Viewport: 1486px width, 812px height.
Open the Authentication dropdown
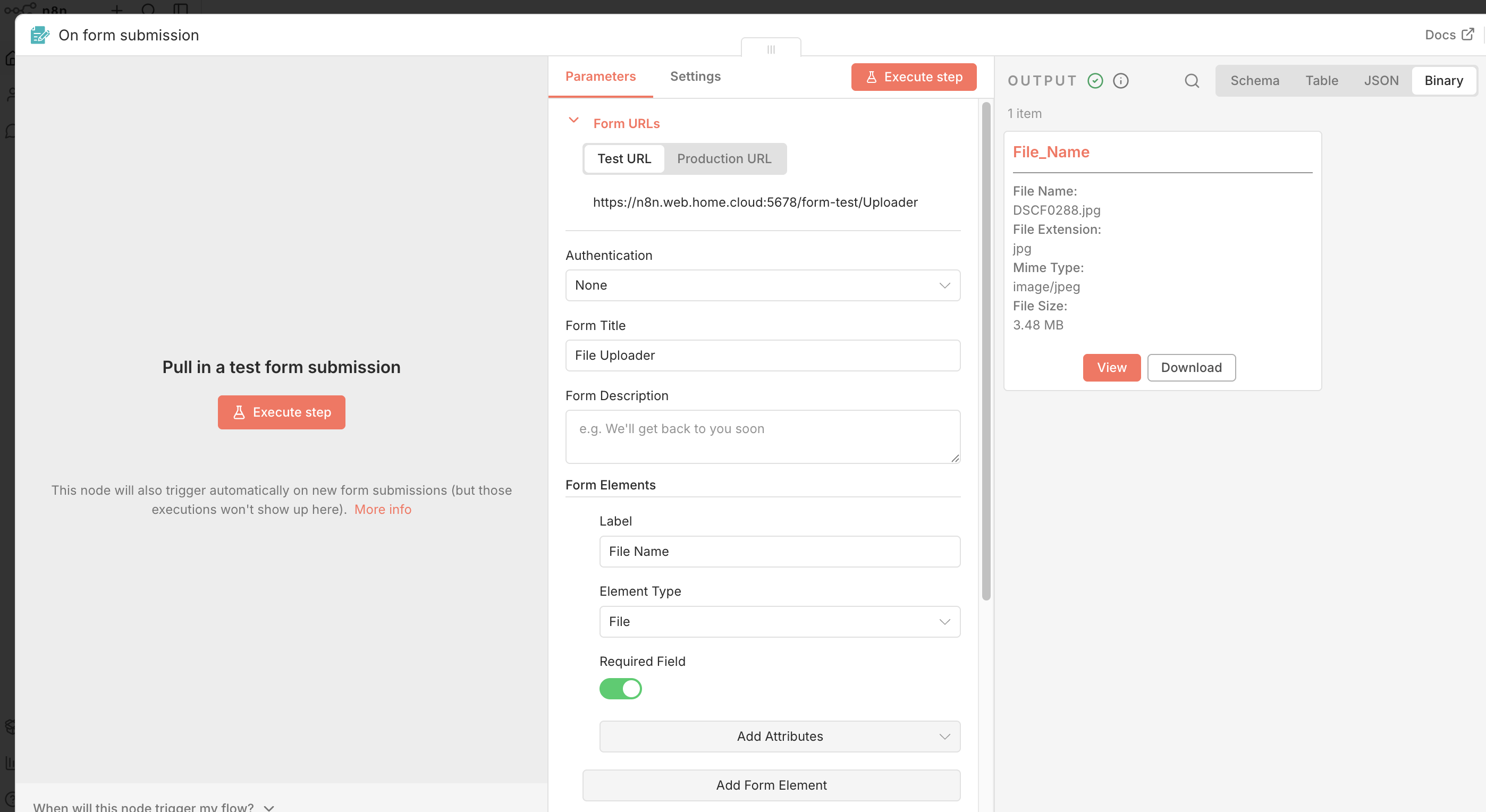(x=763, y=285)
